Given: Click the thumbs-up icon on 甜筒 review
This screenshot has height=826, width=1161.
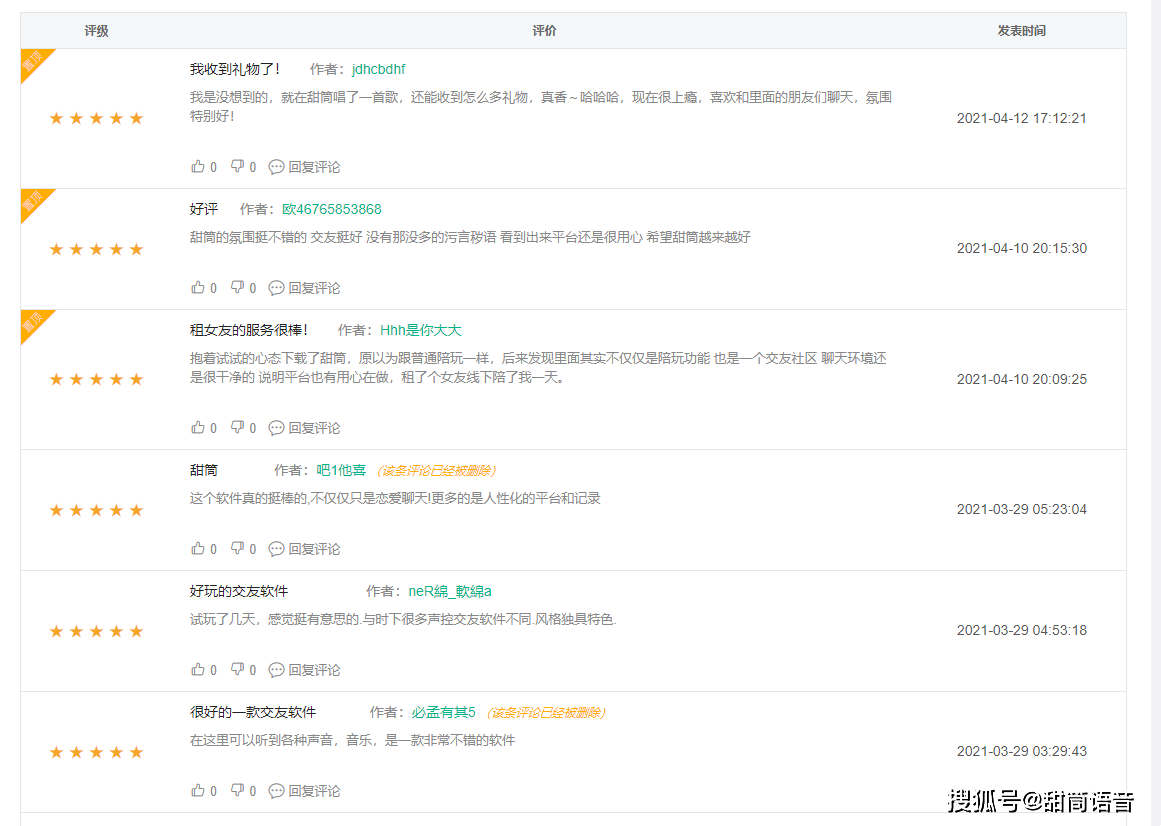Looking at the screenshot, I should pos(197,548).
